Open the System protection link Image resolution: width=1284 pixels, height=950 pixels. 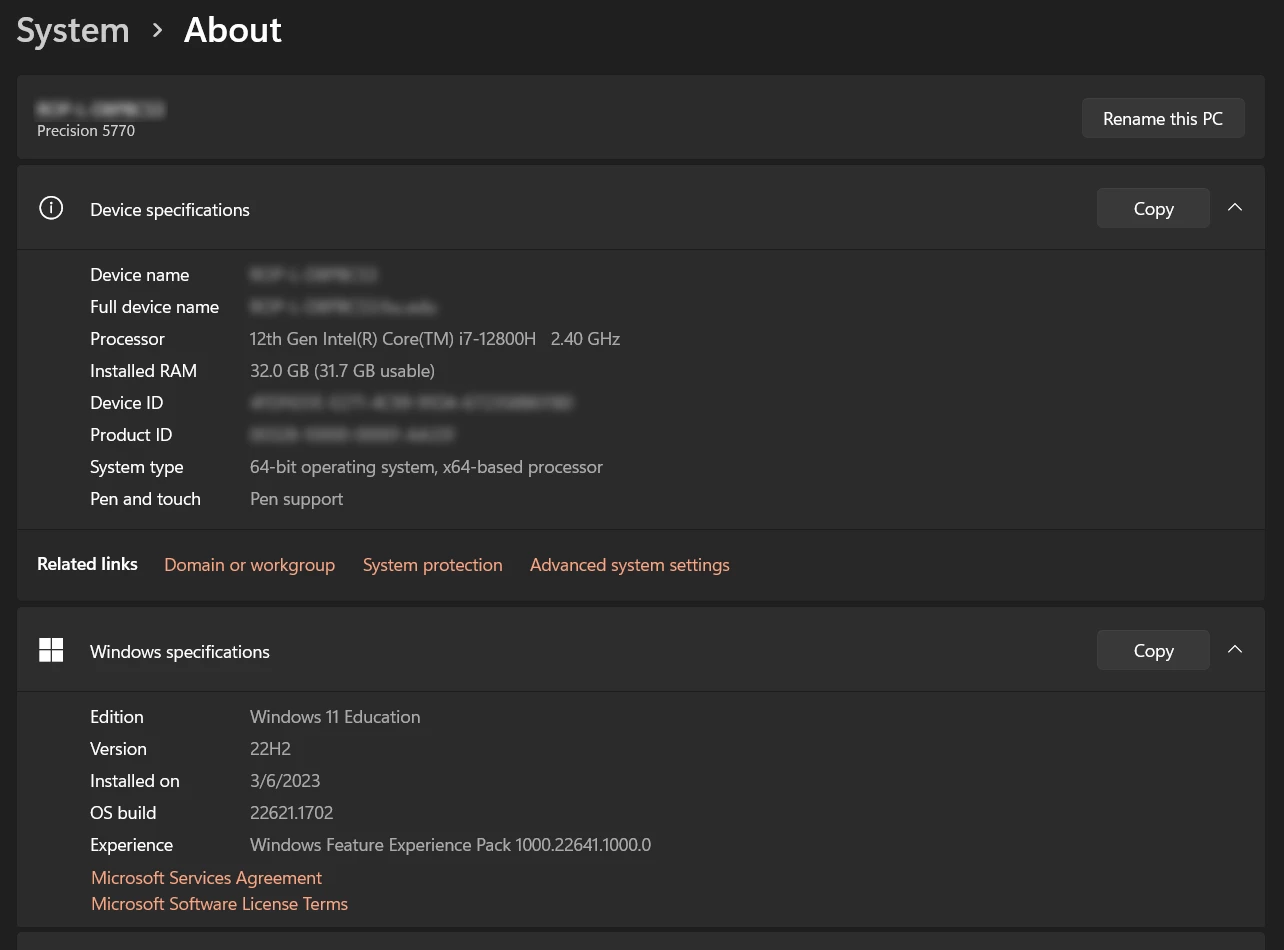click(x=432, y=565)
